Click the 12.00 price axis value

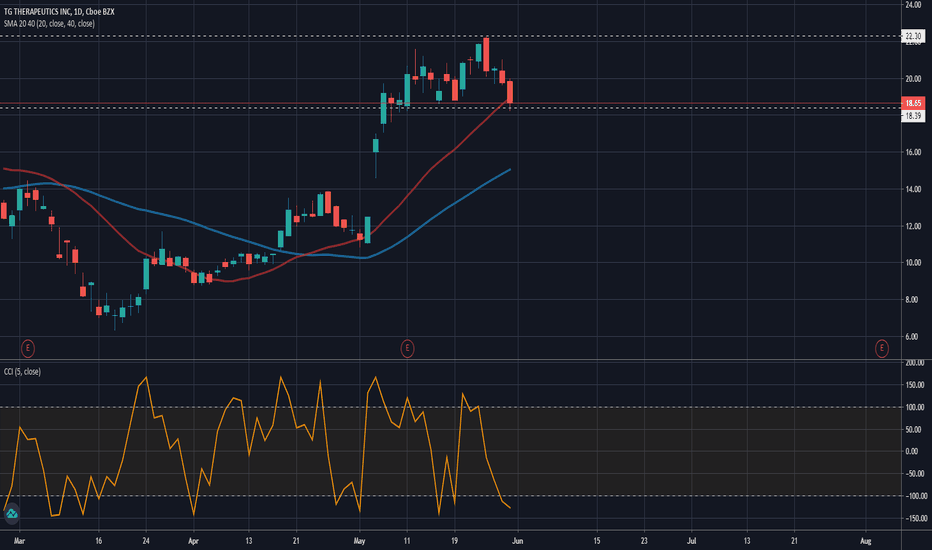(913, 226)
